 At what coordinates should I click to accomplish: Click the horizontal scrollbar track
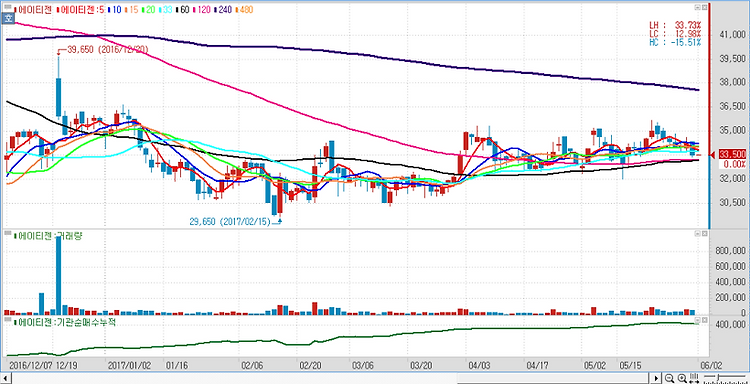[x=330, y=379]
